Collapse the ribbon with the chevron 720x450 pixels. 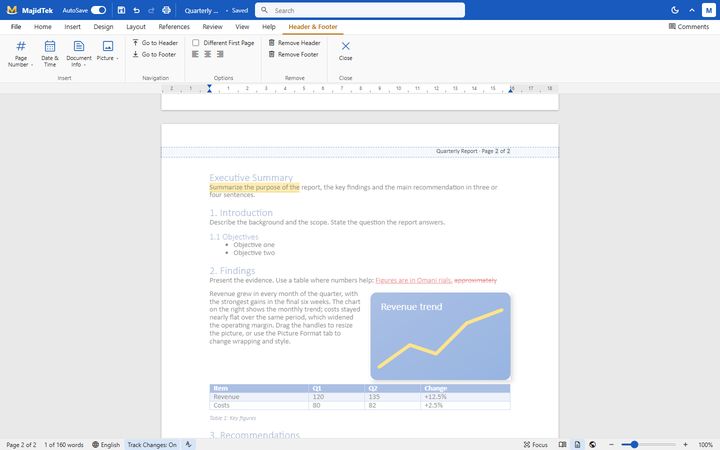point(692,10)
